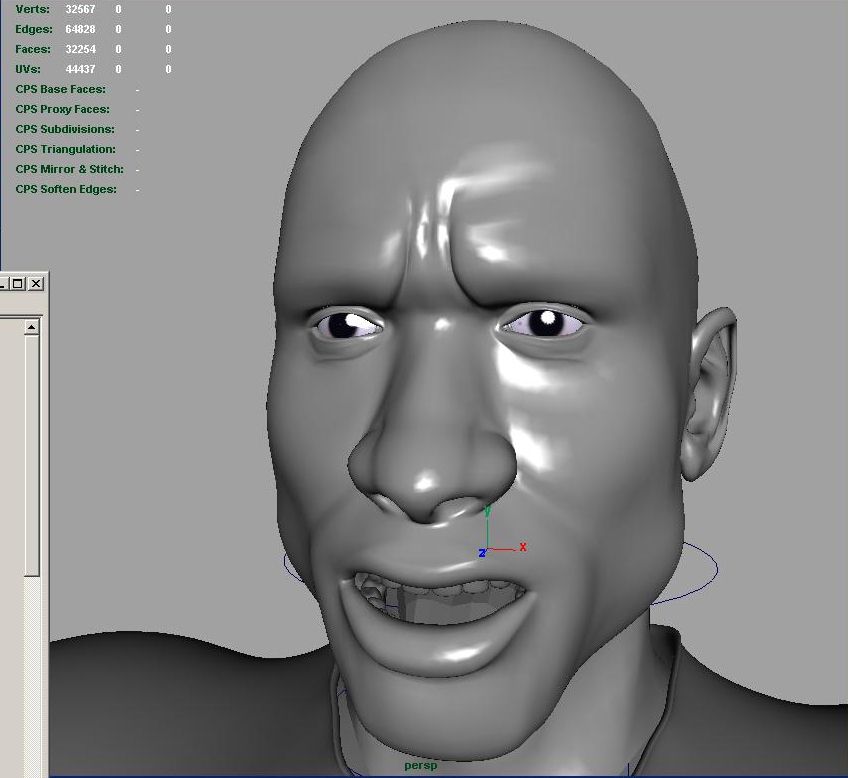
Task: Click the CPS Proxy Faces label
Action: pos(62,109)
